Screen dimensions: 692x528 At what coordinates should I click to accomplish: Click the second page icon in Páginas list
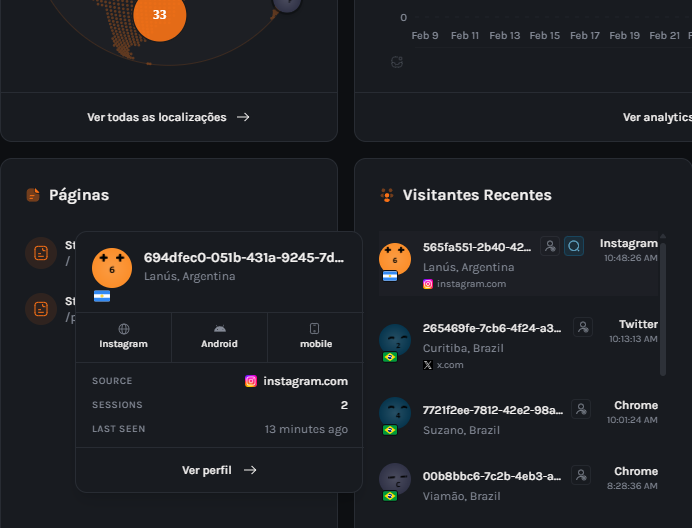point(41,309)
